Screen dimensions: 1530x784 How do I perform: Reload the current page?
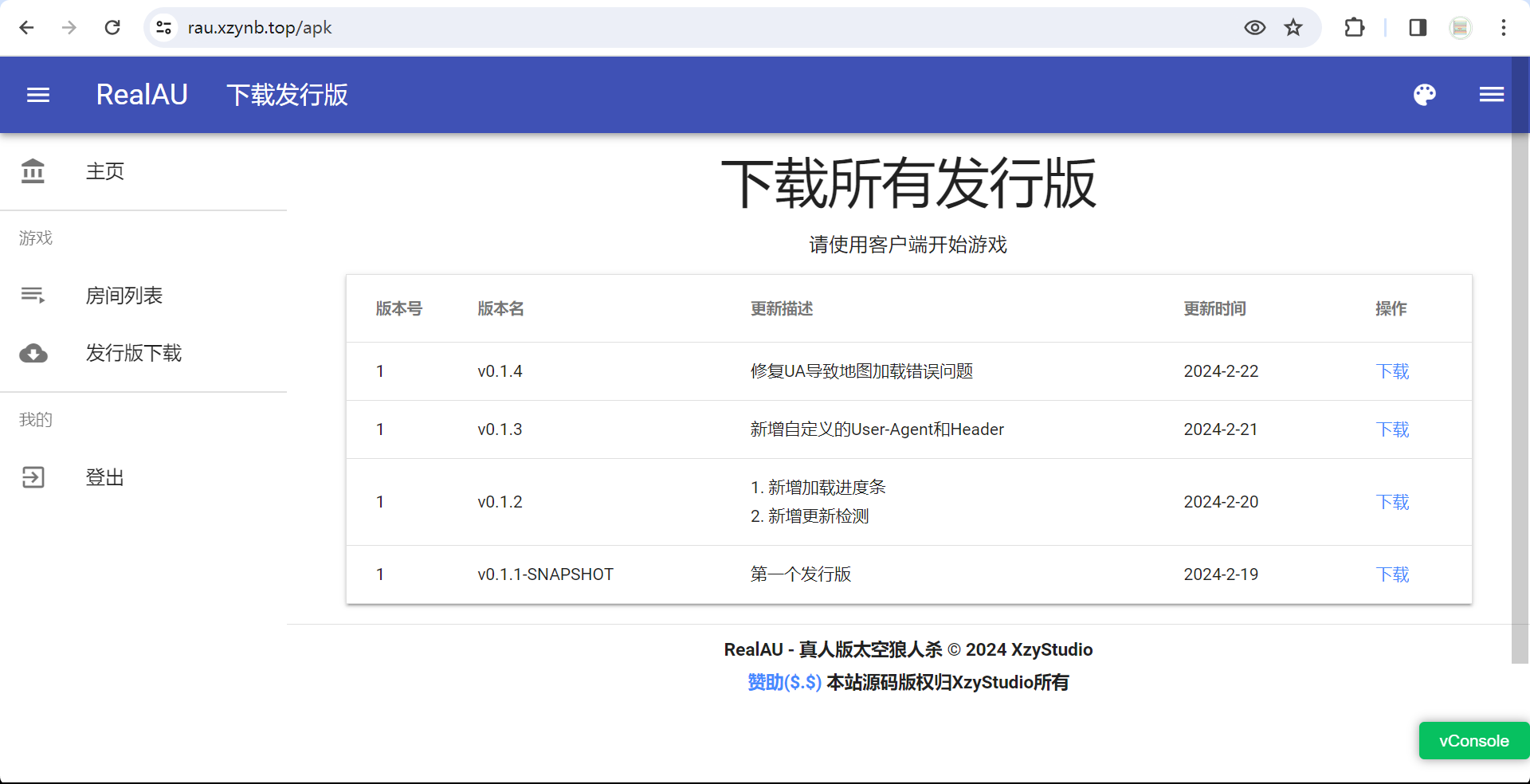tap(112, 28)
